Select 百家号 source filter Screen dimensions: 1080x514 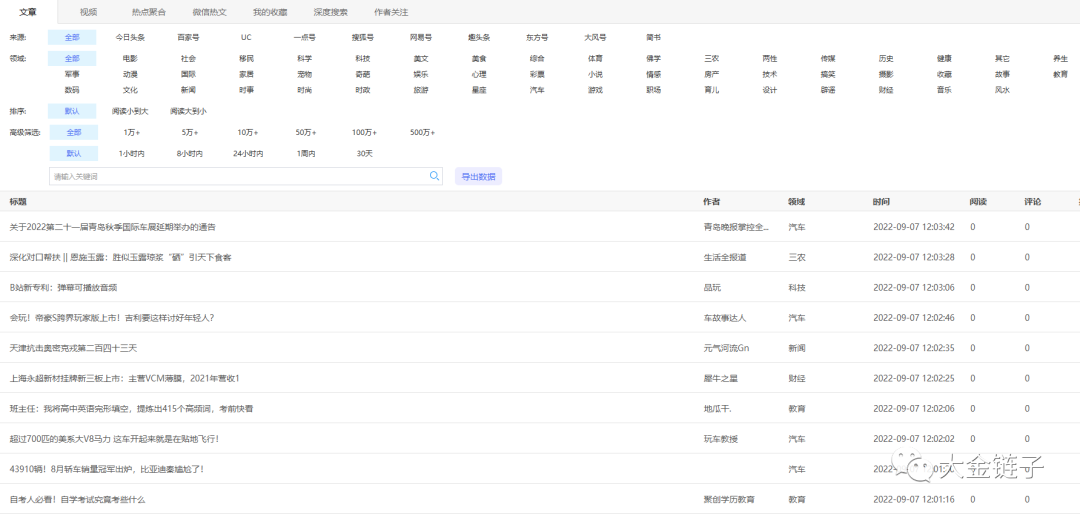(188, 37)
